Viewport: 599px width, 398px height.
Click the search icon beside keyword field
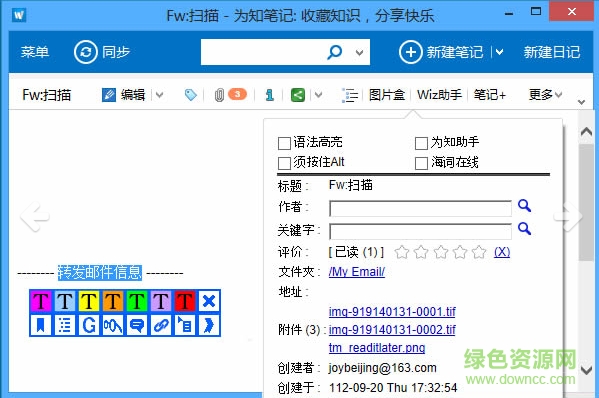tap(525, 228)
